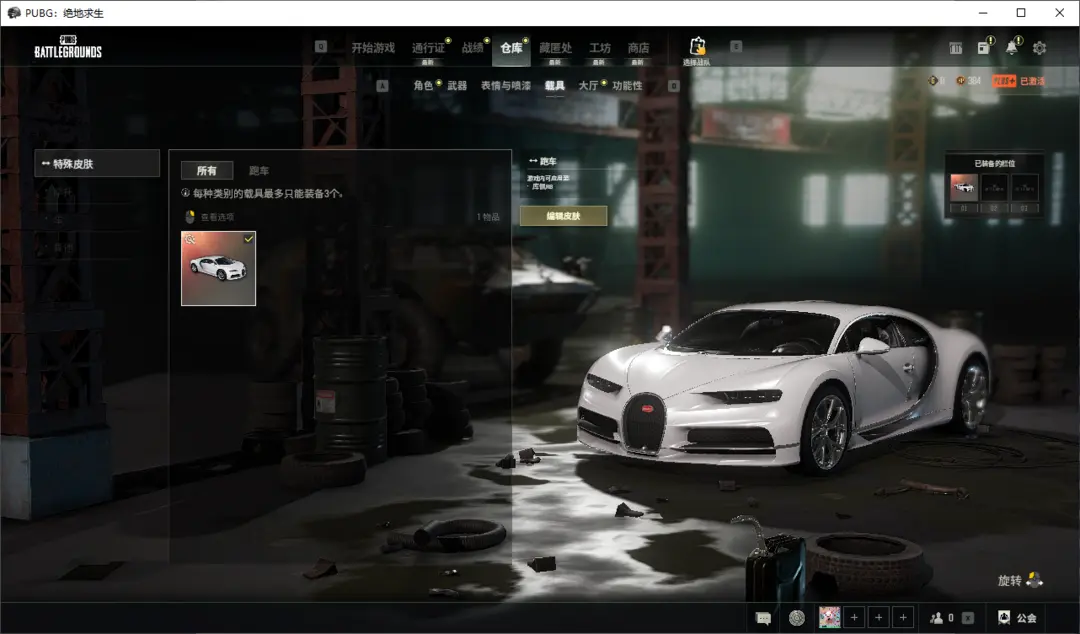Add a teammate in the first plus slot
The width and height of the screenshot is (1080, 634).
(x=854, y=617)
